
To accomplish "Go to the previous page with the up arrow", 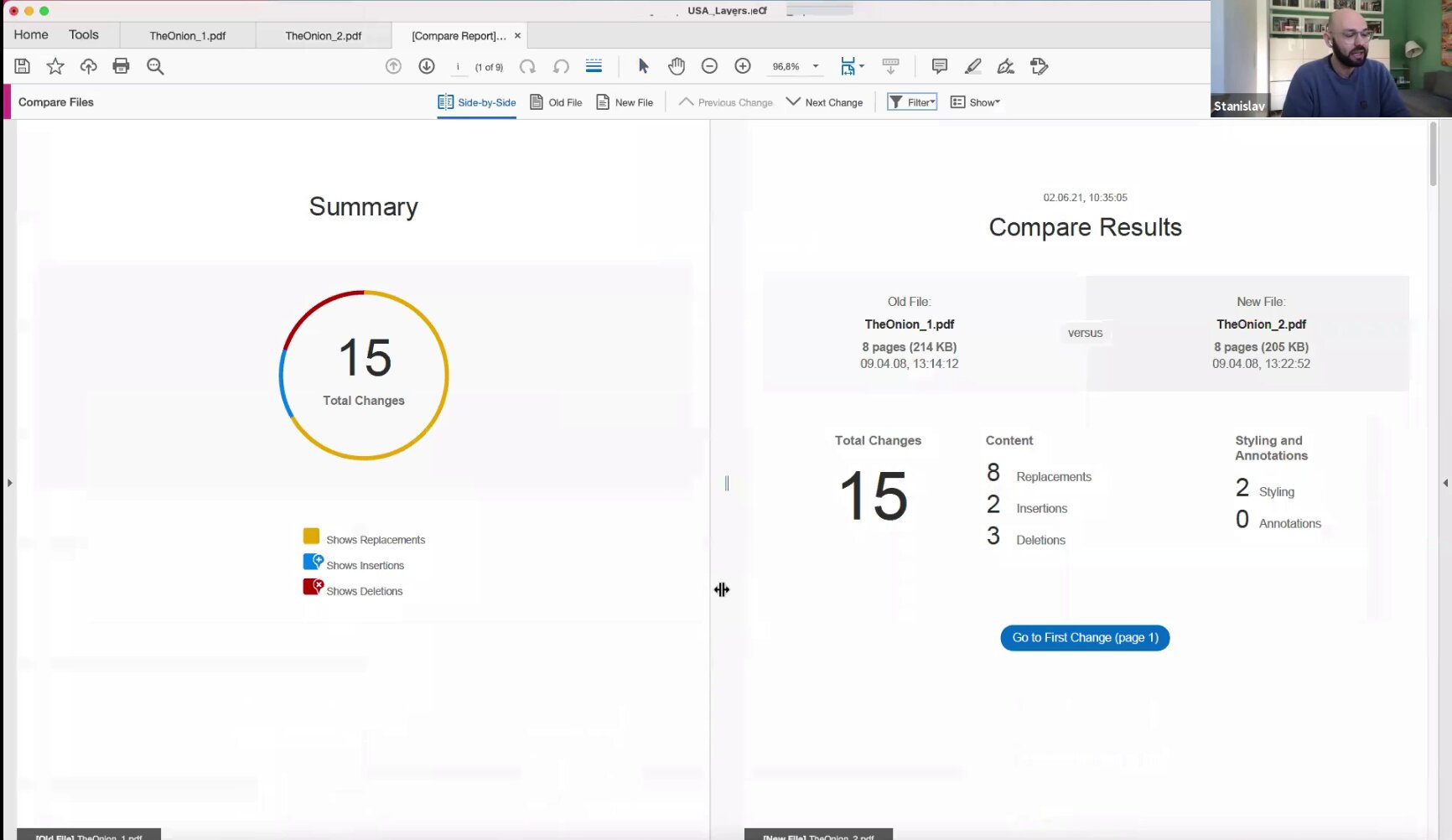I will pyautogui.click(x=393, y=66).
